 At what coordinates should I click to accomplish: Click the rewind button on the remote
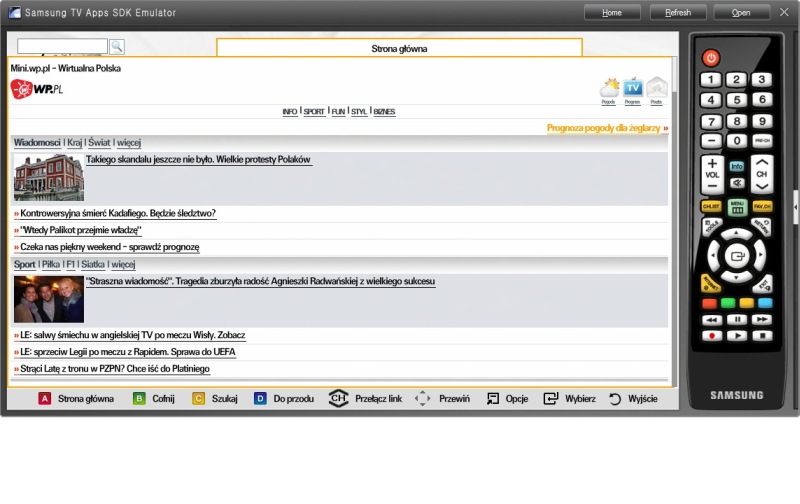[712, 320]
